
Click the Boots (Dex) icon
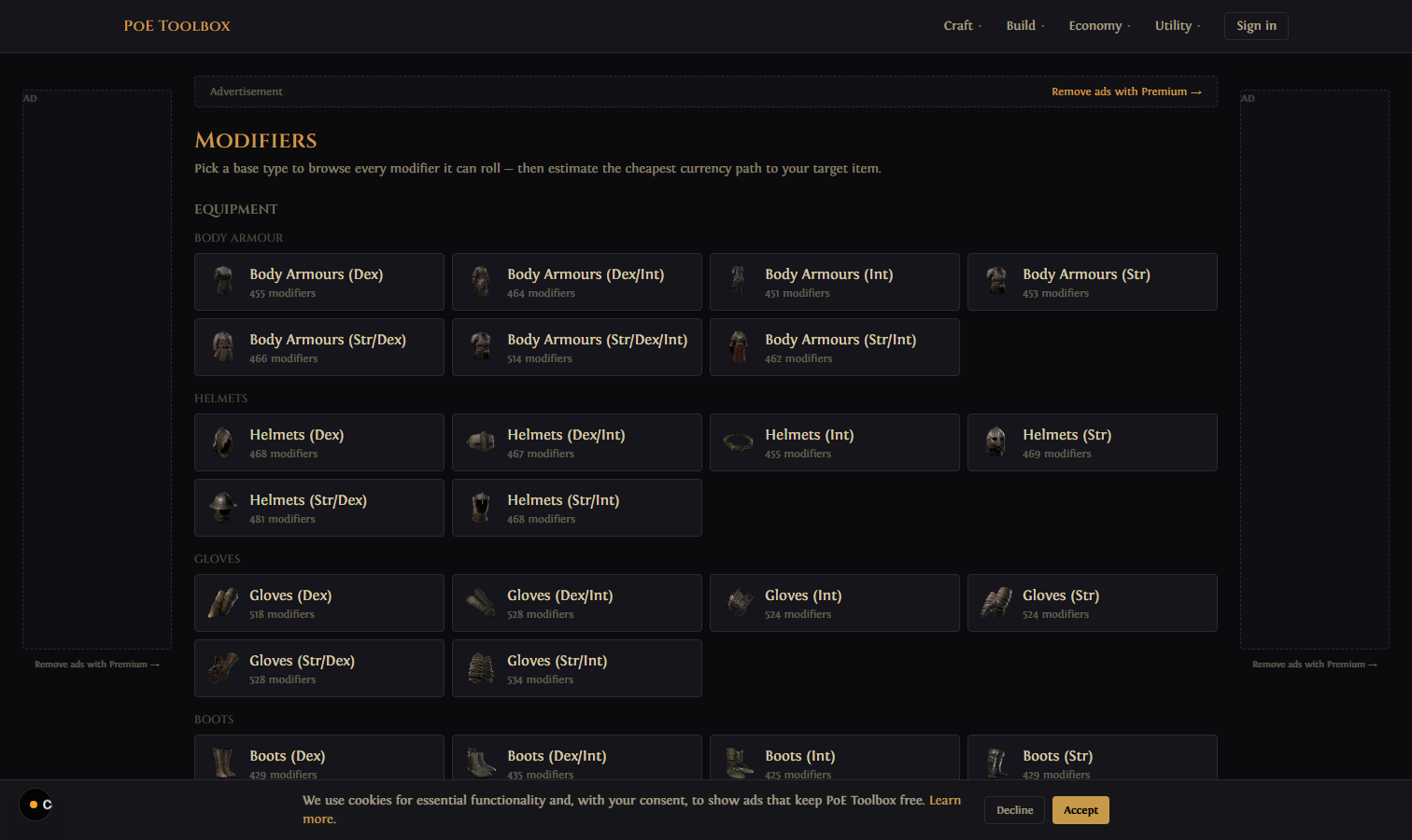pyautogui.click(x=223, y=763)
